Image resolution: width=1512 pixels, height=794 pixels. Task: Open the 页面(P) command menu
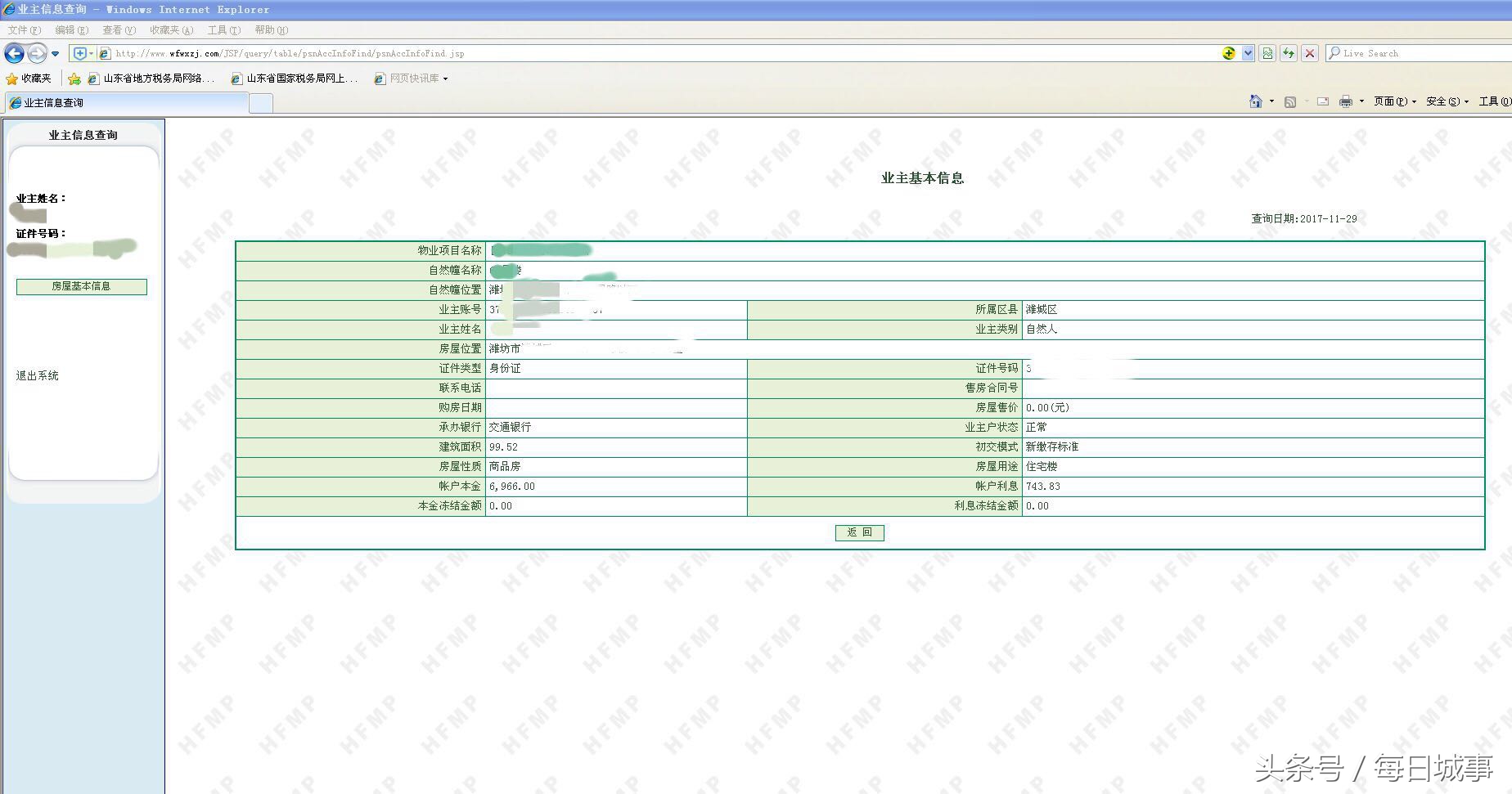1395,101
